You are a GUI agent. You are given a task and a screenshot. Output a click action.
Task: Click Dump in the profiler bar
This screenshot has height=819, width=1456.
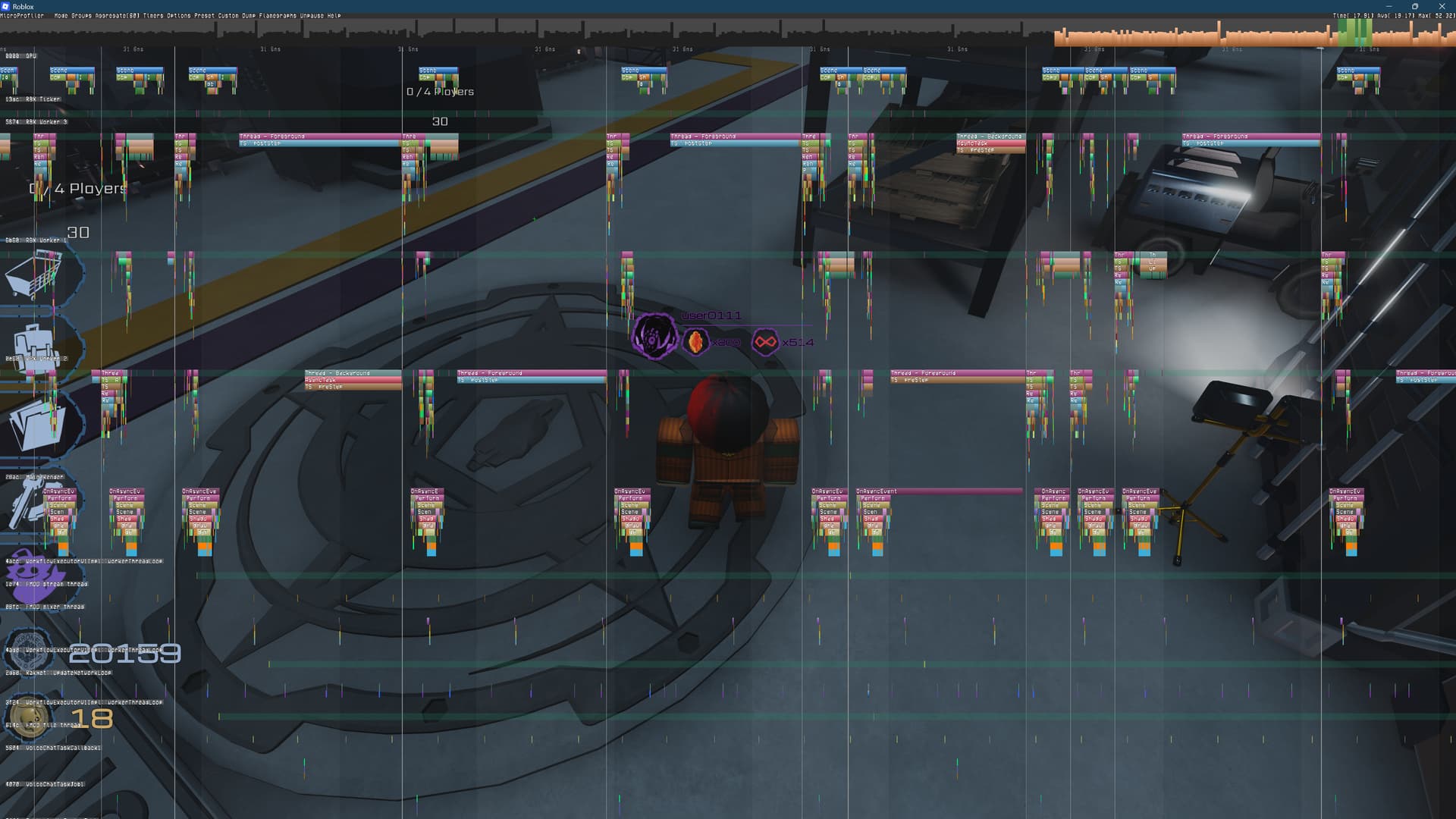click(x=249, y=15)
